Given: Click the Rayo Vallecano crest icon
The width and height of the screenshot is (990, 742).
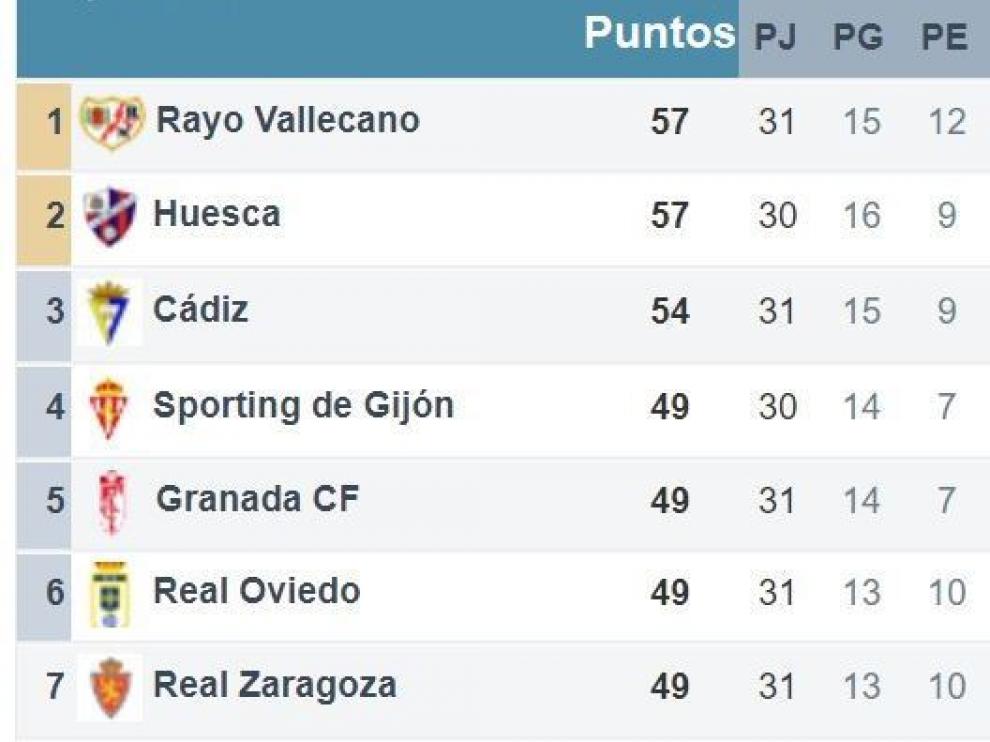Looking at the screenshot, I should [x=112, y=122].
